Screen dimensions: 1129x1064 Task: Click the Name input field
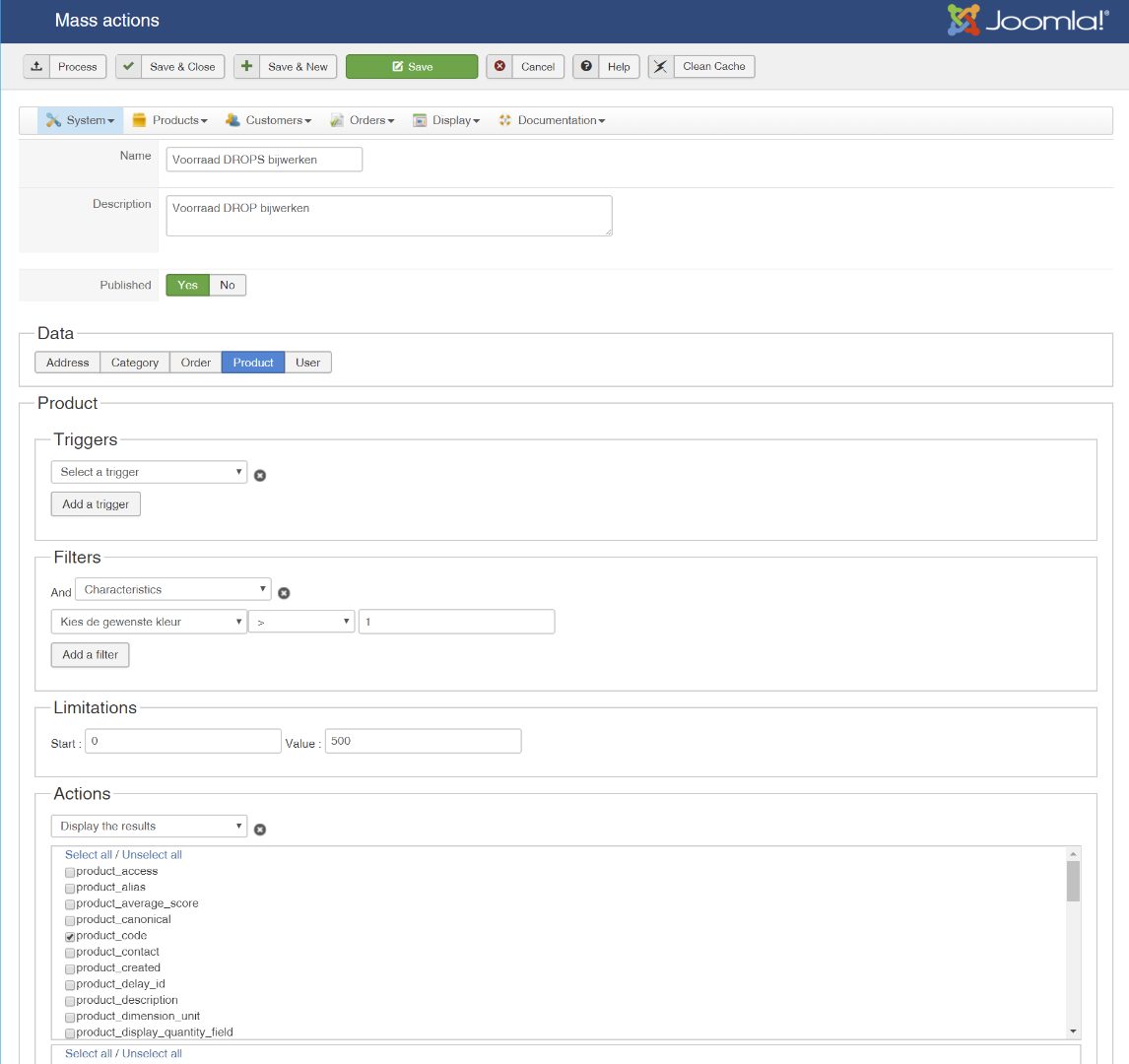coord(264,160)
